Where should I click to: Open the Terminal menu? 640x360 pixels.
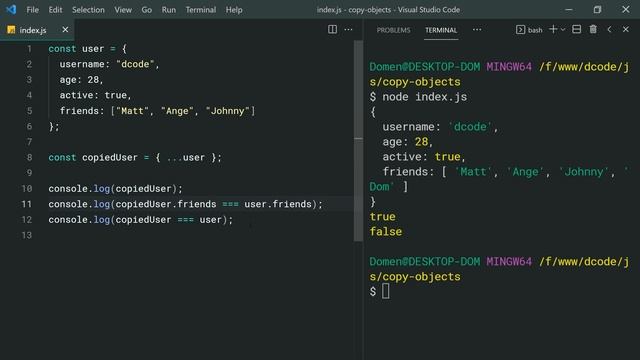click(x=200, y=9)
